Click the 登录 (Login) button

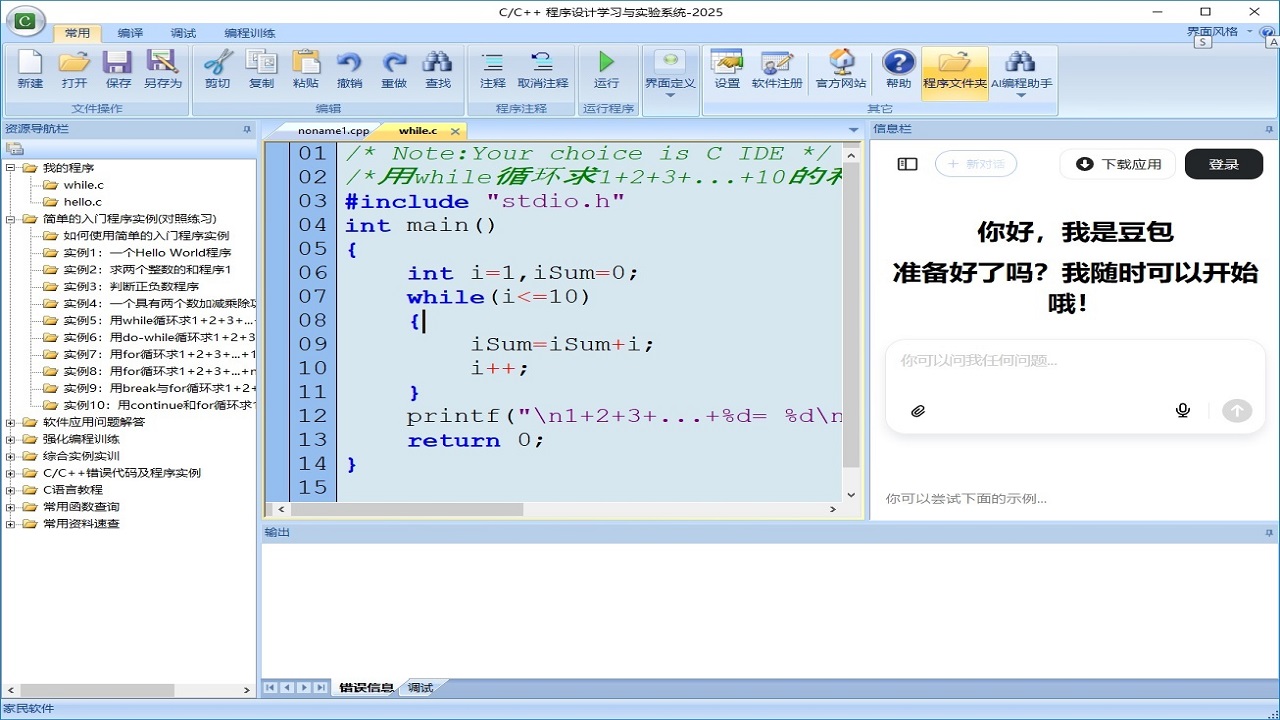[x=1224, y=164]
